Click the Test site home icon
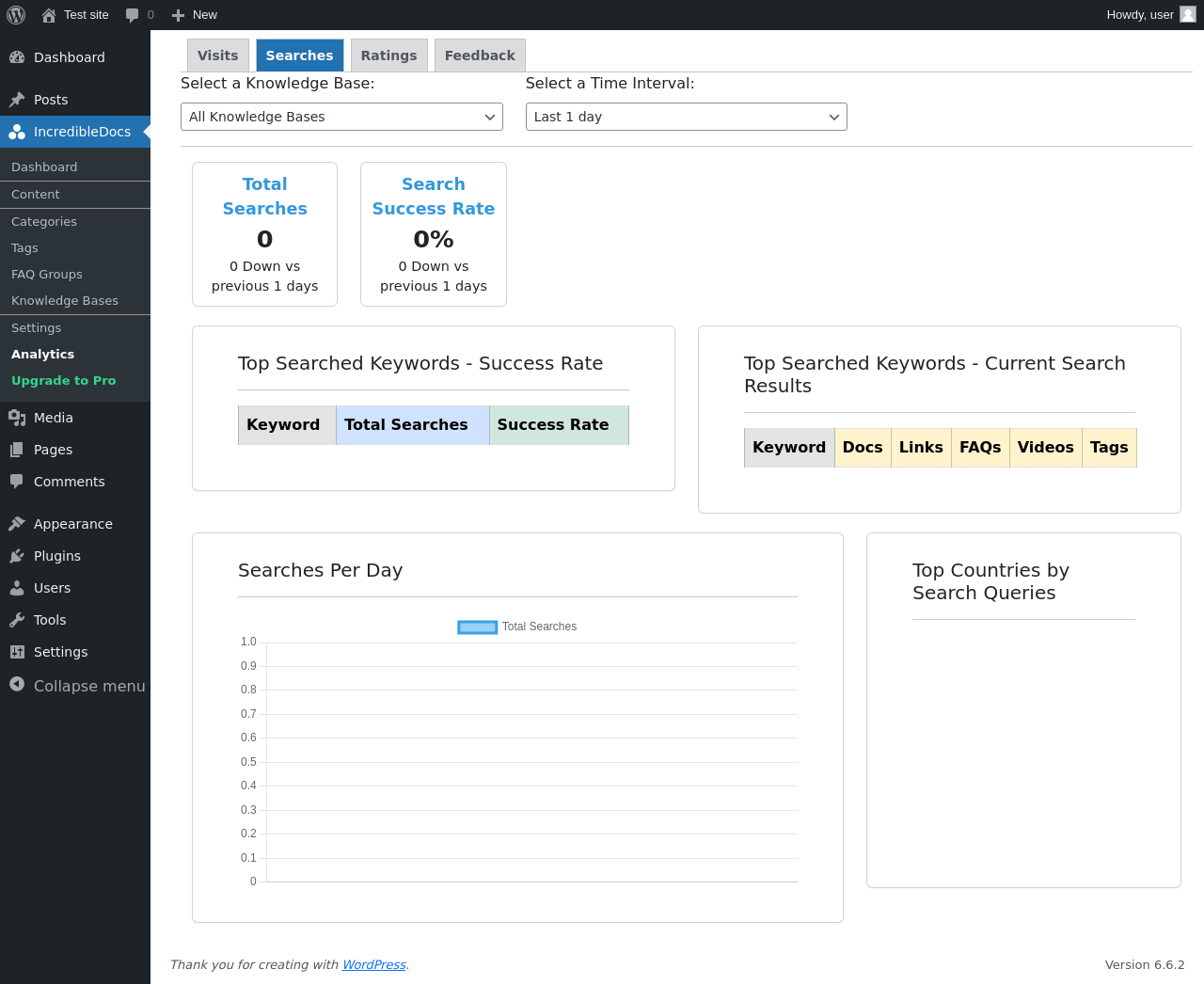1204x984 pixels. click(x=49, y=15)
